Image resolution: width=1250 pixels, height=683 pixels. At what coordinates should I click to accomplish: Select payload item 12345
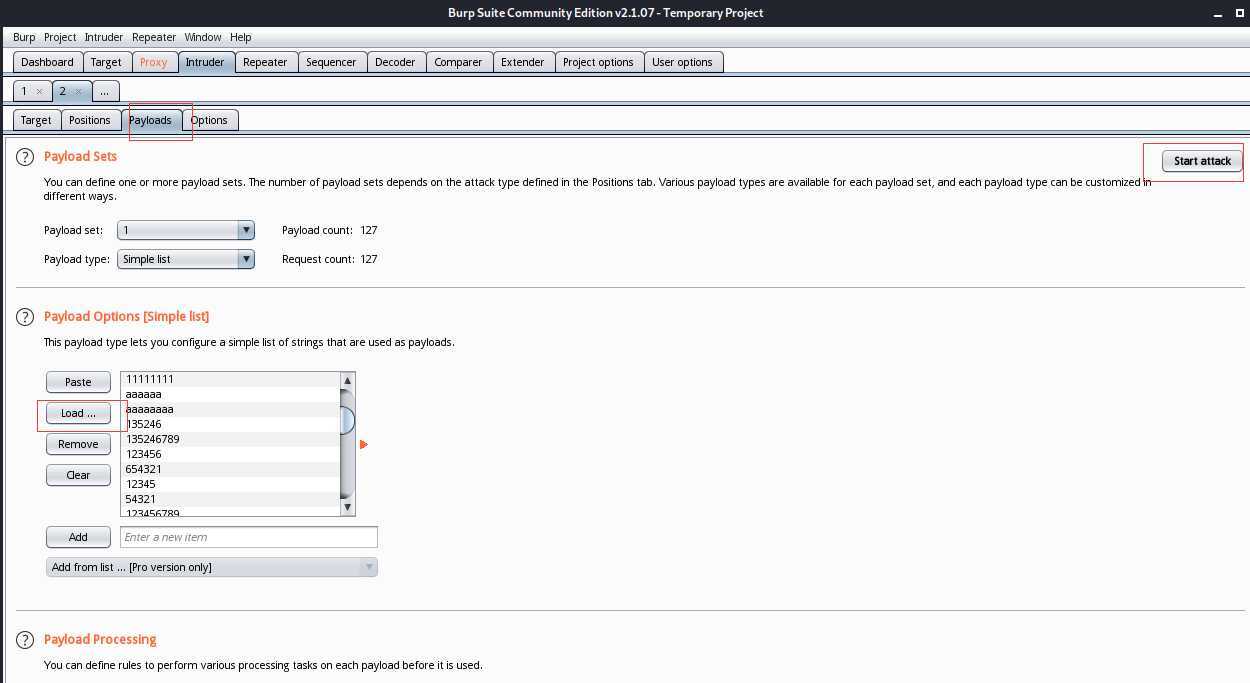click(x=231, y=484)
